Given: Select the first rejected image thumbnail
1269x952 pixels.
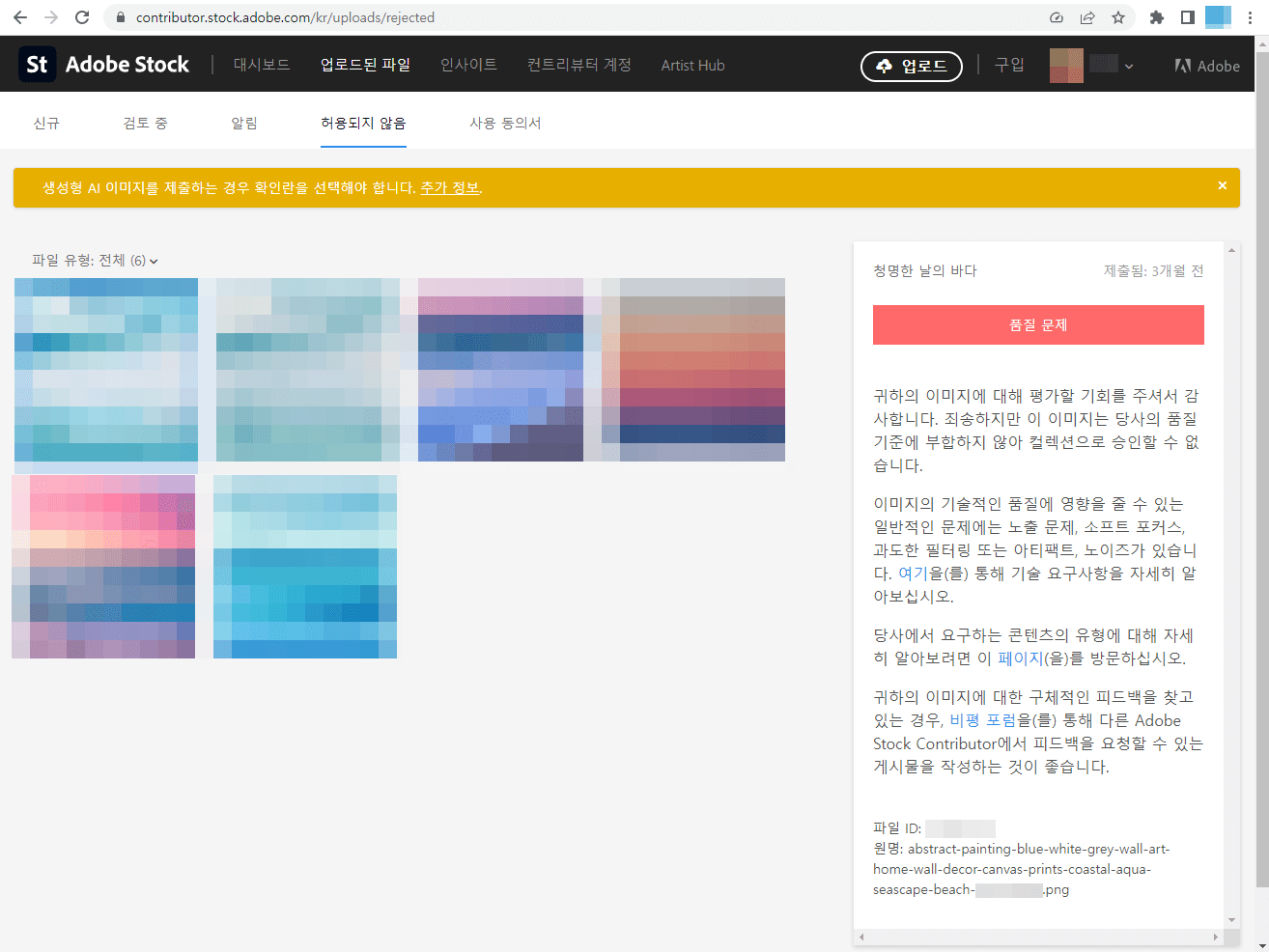Looking at the screenshot, I should point(106,370).
